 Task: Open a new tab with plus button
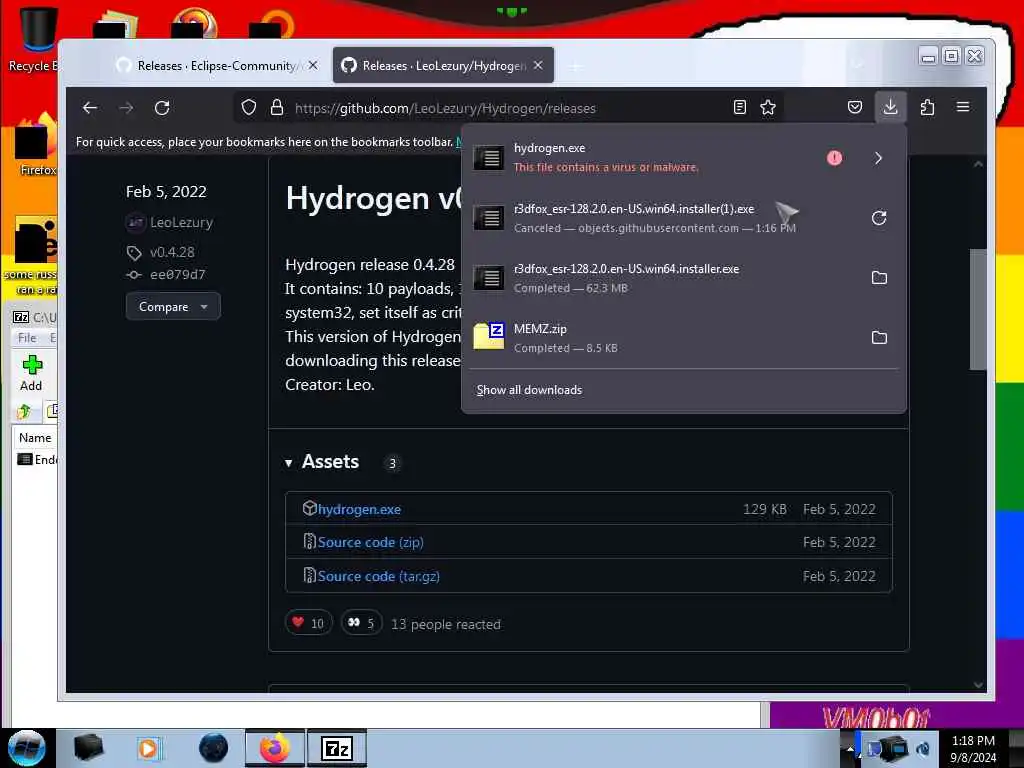click(575, 66)
